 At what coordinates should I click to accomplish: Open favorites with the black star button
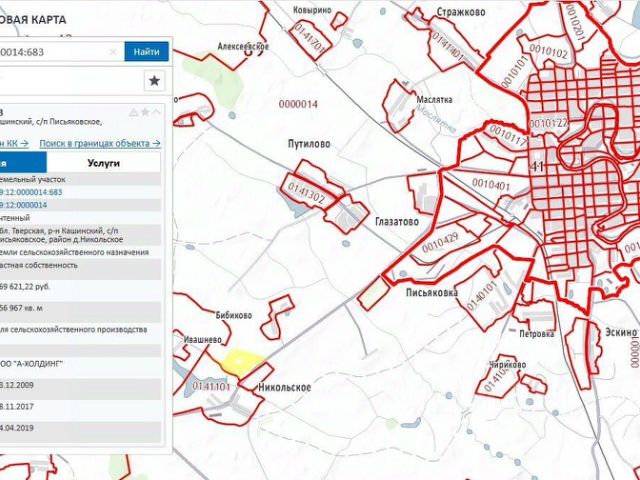click(x=154, y=81)
